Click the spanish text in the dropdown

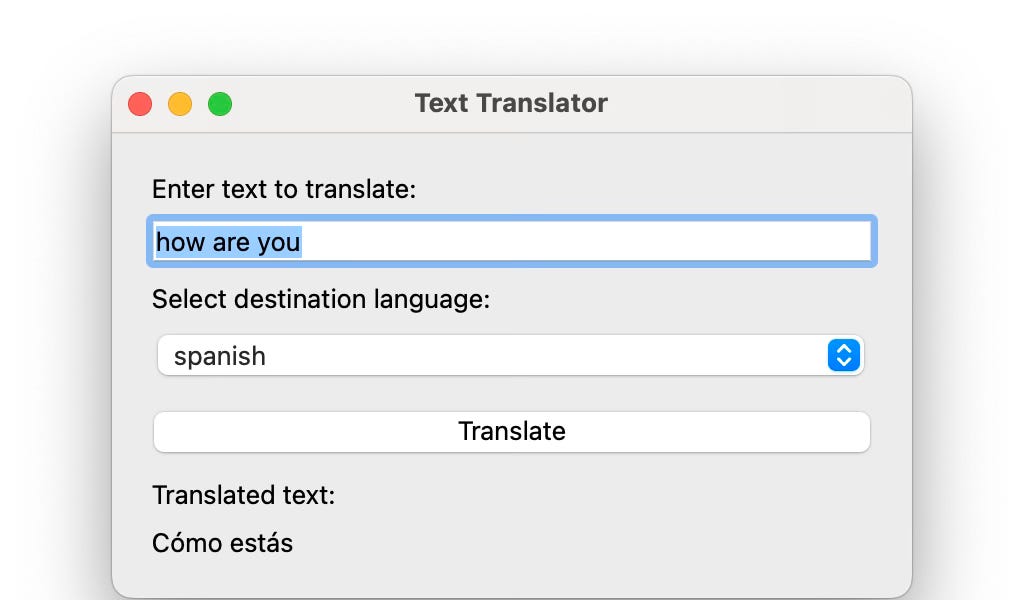(x=220, y=355)
